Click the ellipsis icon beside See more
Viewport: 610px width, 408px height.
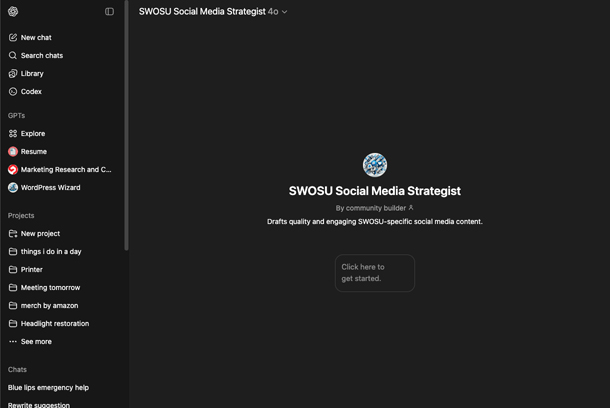[13, 341]
